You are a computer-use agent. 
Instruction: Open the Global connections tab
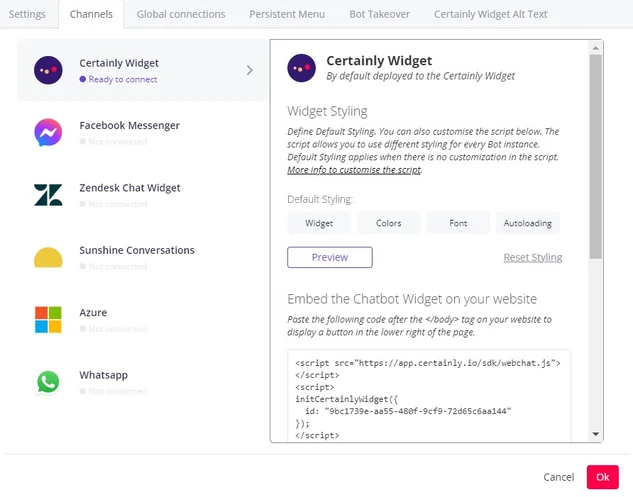click(181, 14)
